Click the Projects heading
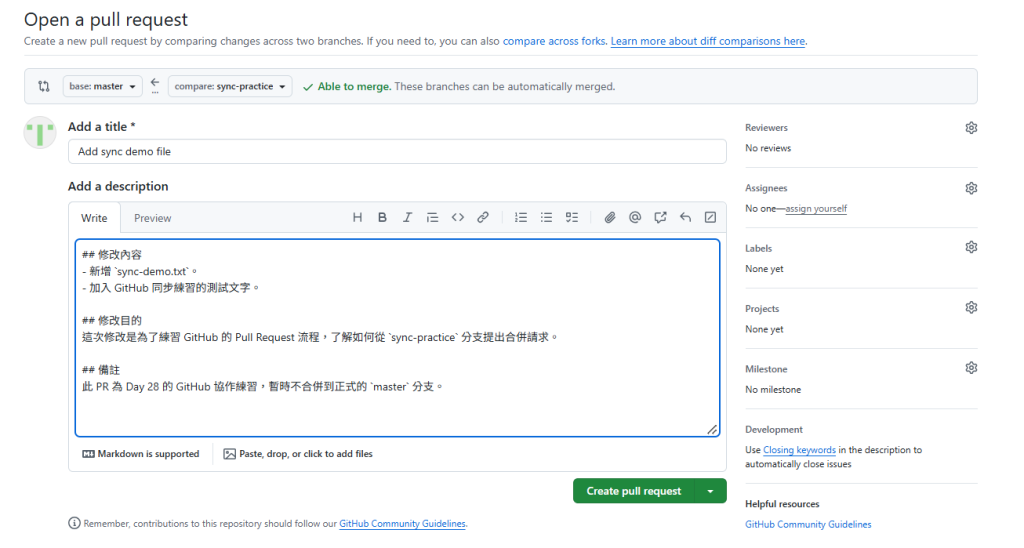 (x=762, y=309)
